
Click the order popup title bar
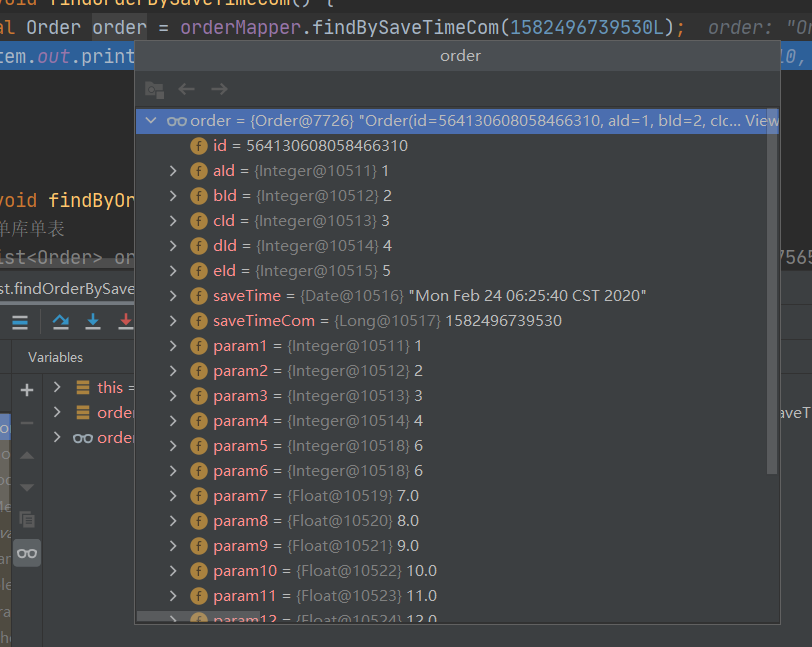[458, 56]
